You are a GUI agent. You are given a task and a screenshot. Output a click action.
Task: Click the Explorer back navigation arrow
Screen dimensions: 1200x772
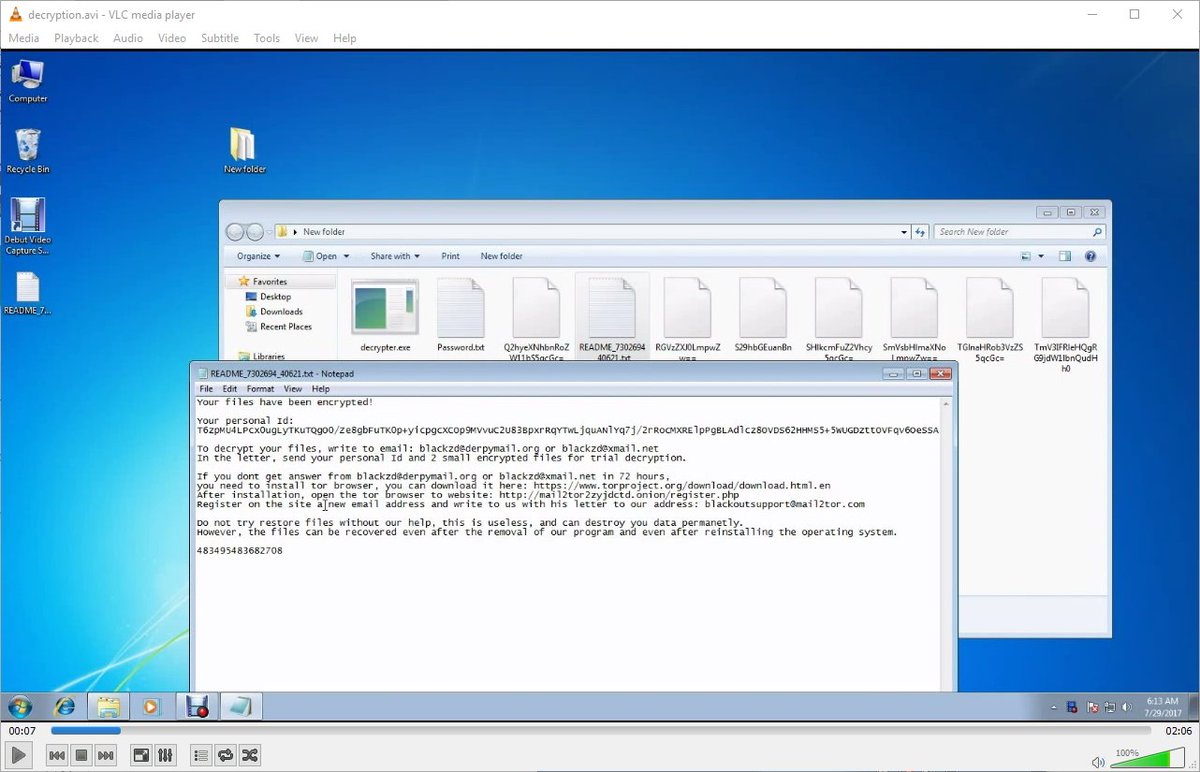click(236, 232)
